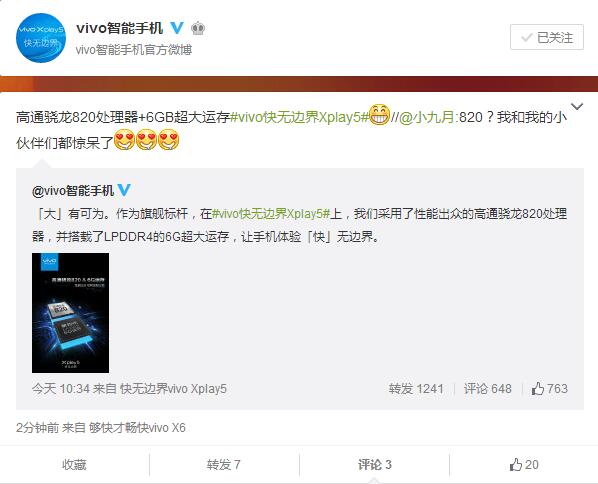Click 评论 648 on the original post
The height and width of the screenshot is (484, 598).
tap(487, 389)
